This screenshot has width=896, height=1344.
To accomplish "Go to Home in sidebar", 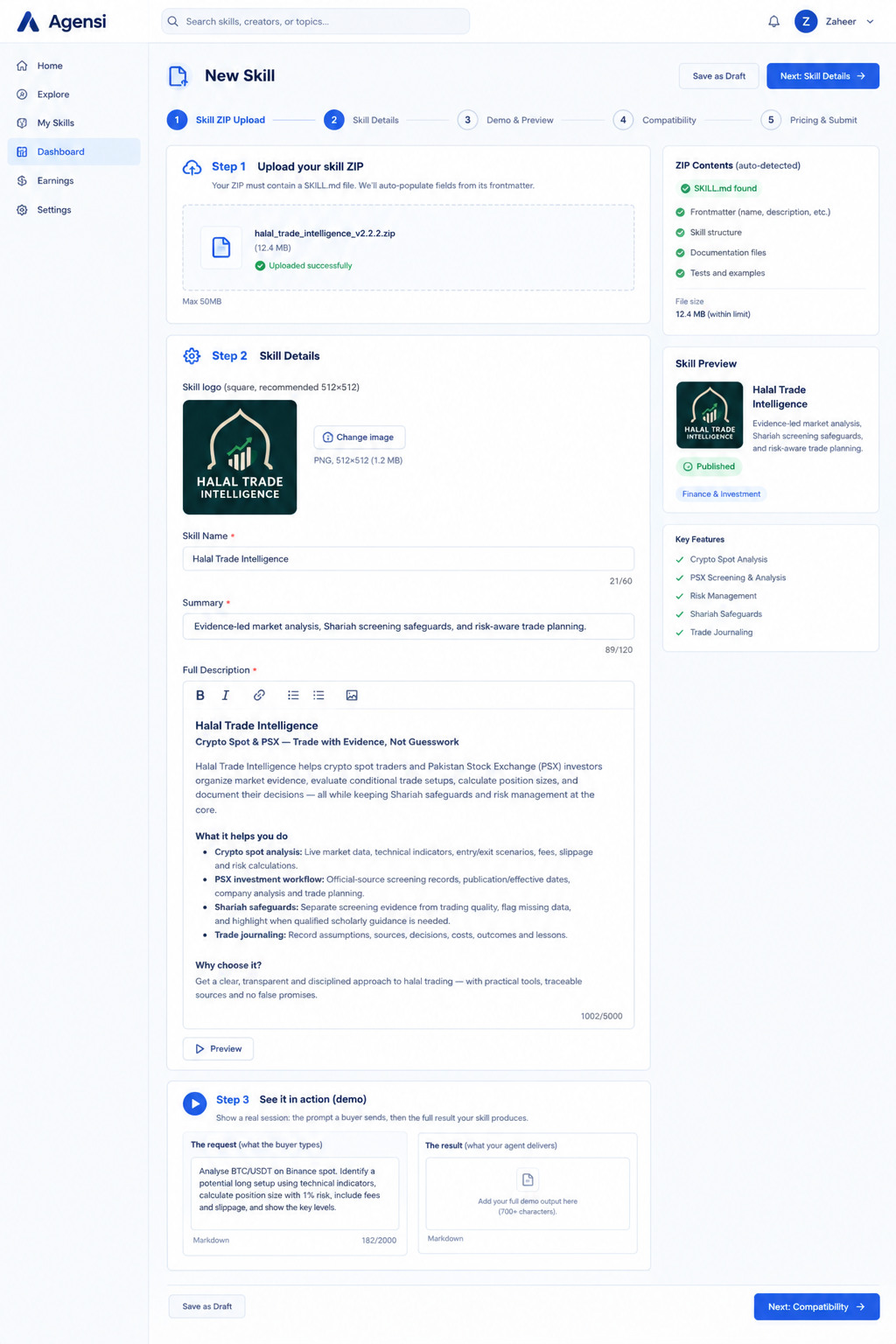I will (73, 66).
